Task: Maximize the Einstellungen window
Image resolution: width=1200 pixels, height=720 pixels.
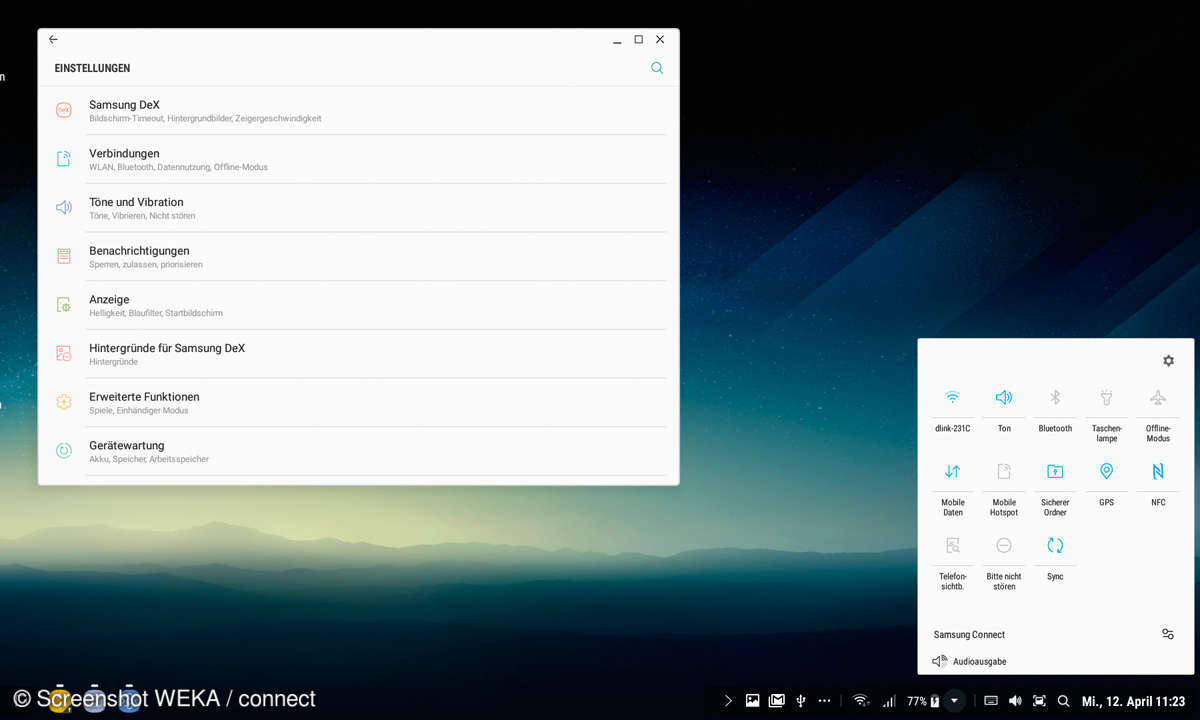Action: [638, 40]
